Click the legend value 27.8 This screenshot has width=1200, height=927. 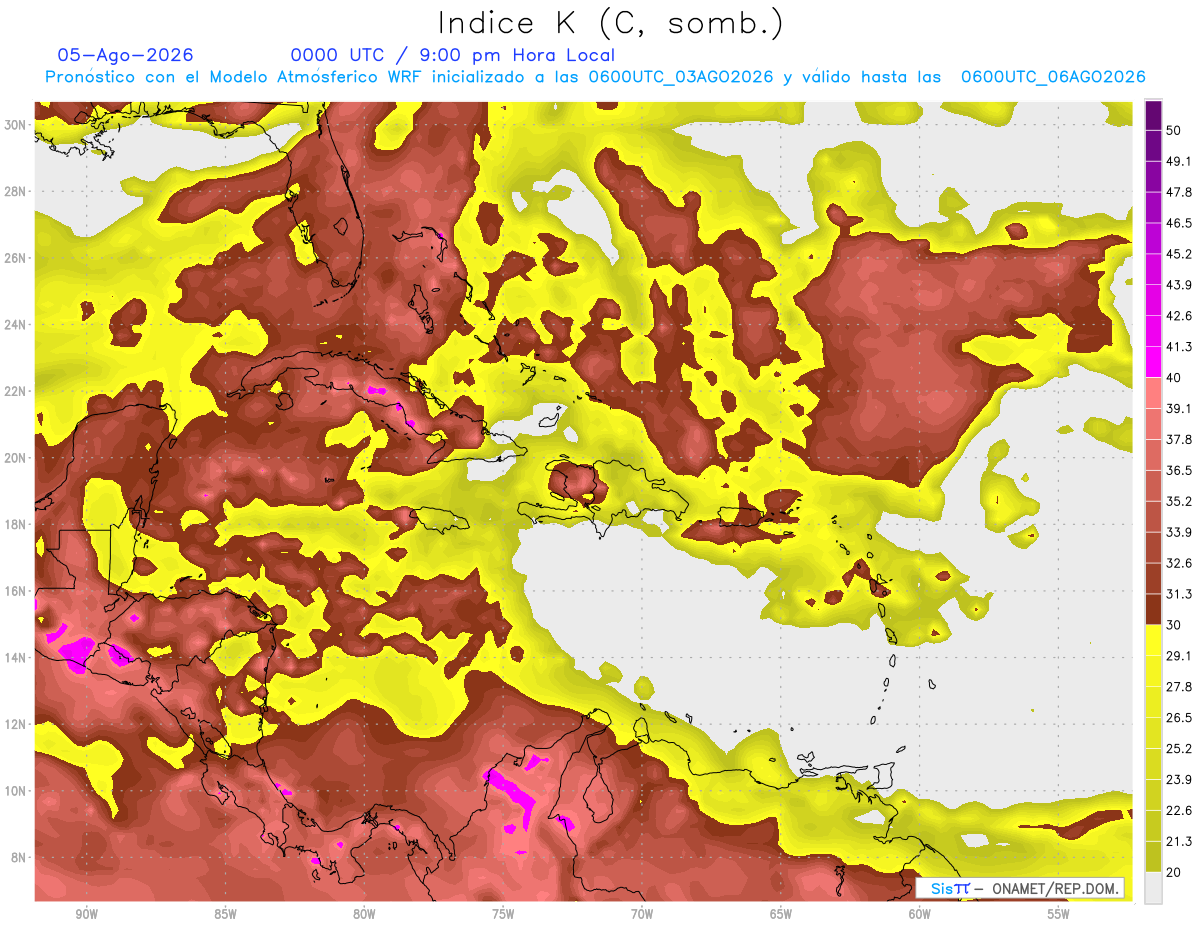coord(1178,687)
